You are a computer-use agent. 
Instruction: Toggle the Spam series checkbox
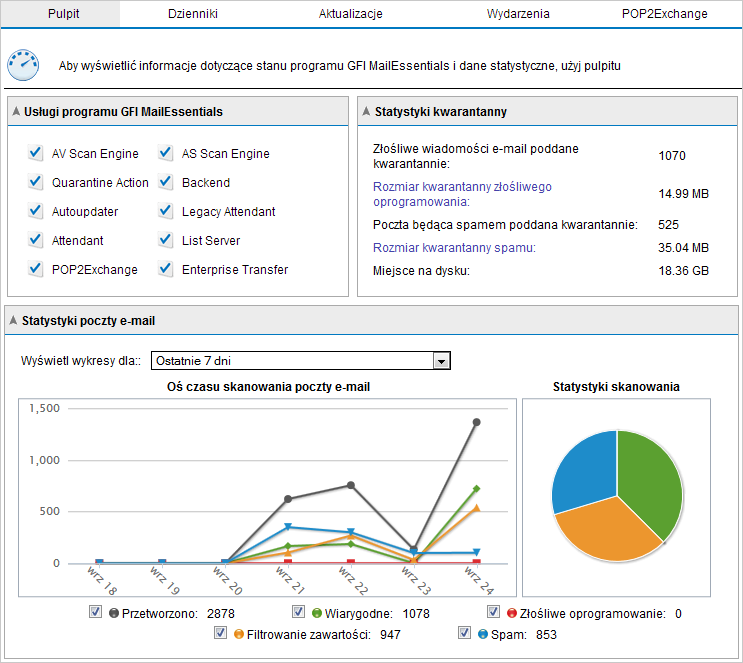[464, 633]
